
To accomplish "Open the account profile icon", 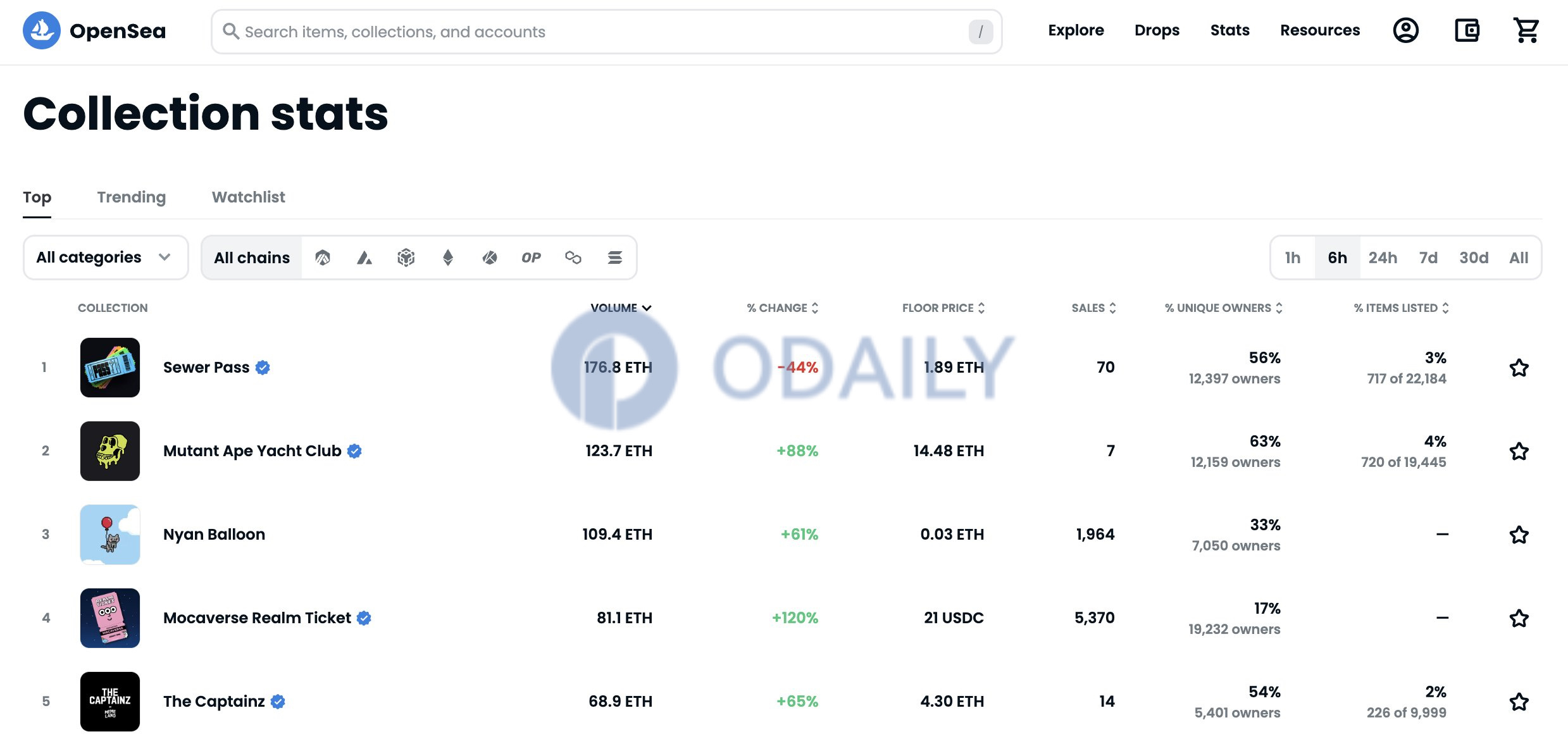I will [1405, 30].
